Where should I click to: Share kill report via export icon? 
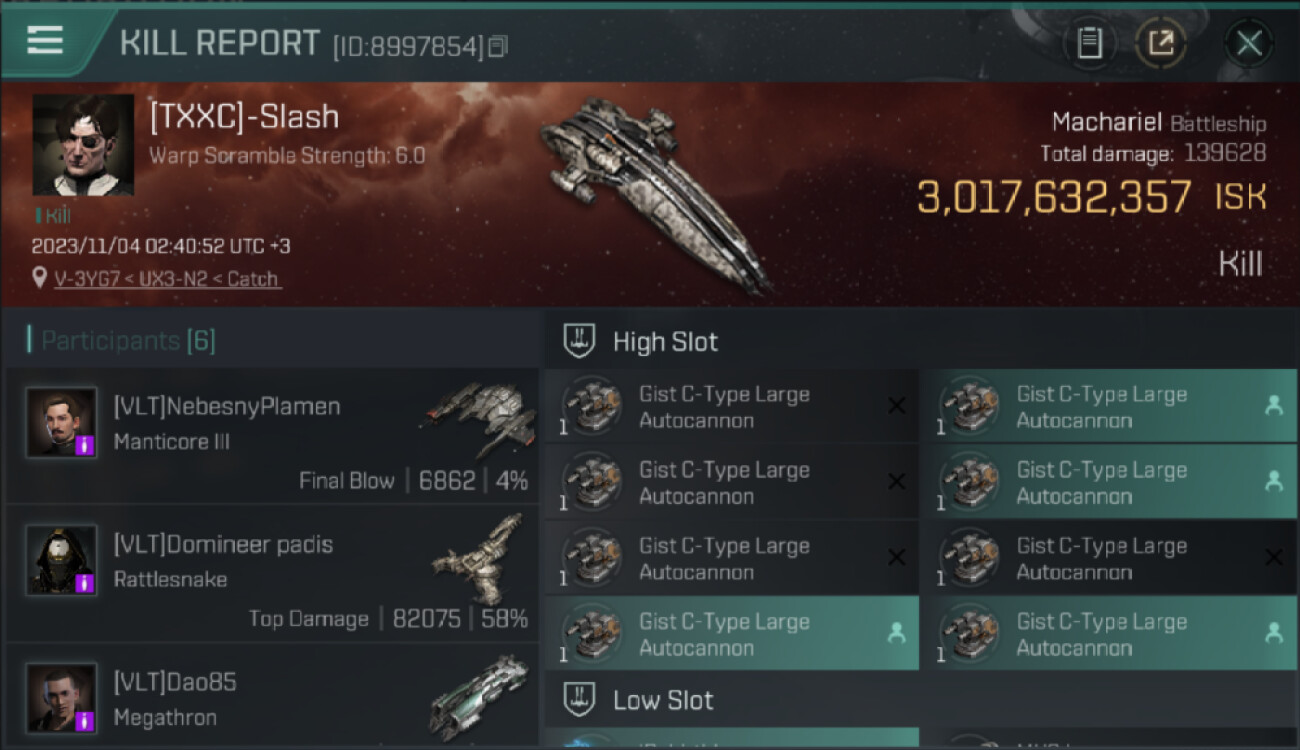pos(1161,43)
